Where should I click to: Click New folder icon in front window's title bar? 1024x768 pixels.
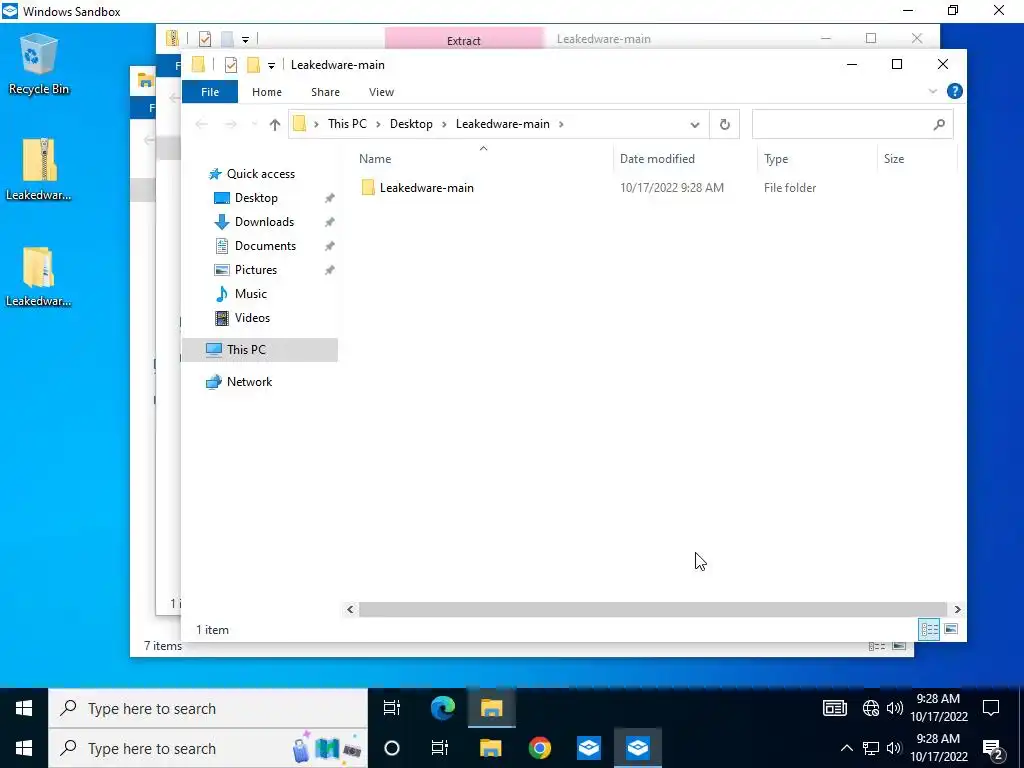pyautogui.click(x=253, y=65)
